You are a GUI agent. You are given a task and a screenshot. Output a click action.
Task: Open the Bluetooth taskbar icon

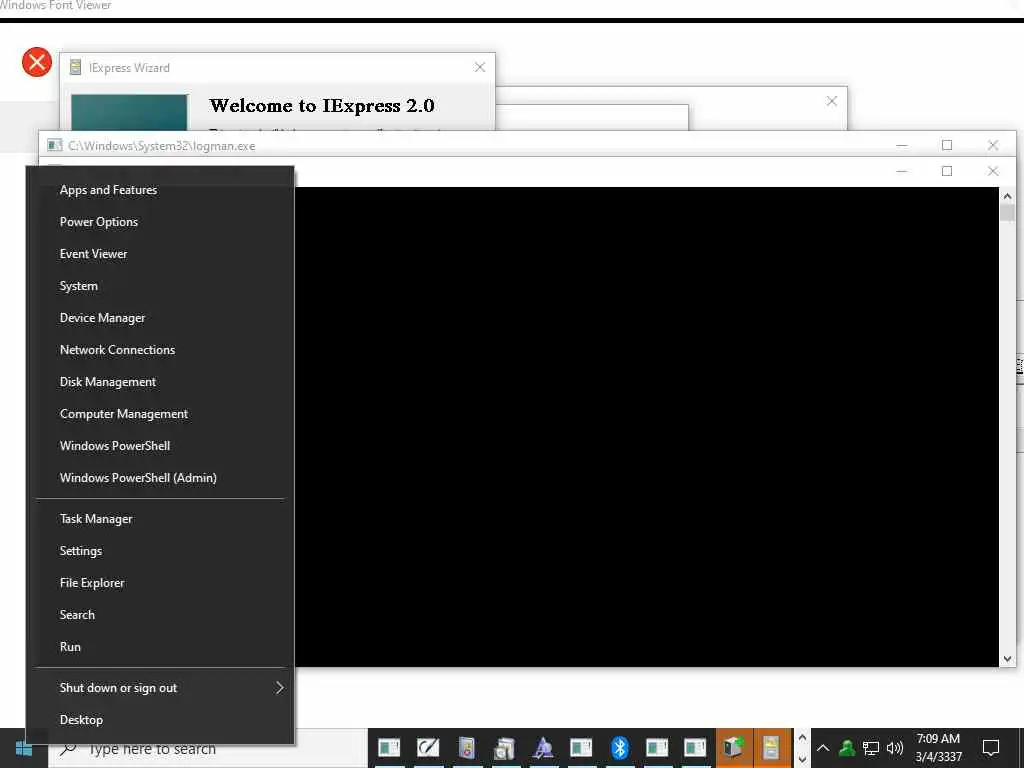(619, 748)
